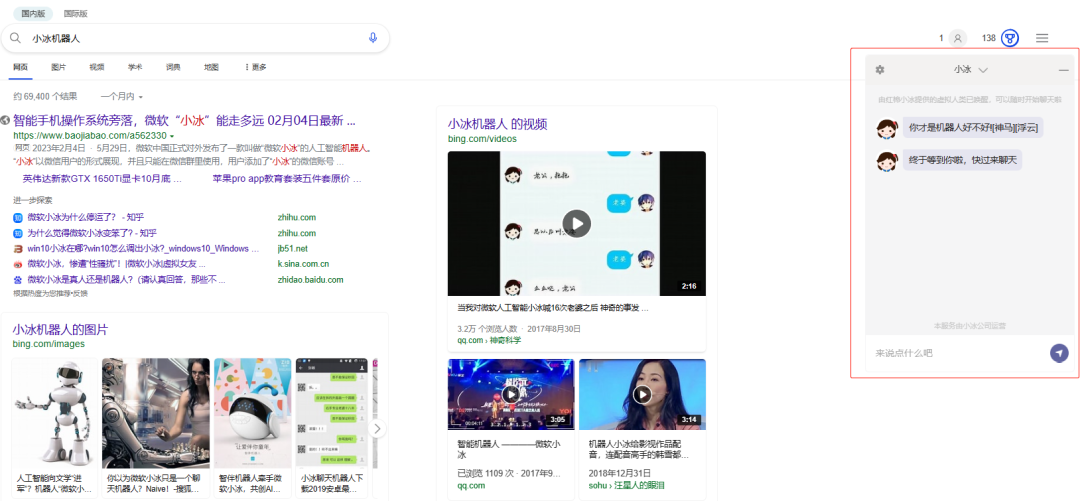Open the 更多 search categories menu
The width and height of the screenshot is (1080, 501).
click(256, 68)
